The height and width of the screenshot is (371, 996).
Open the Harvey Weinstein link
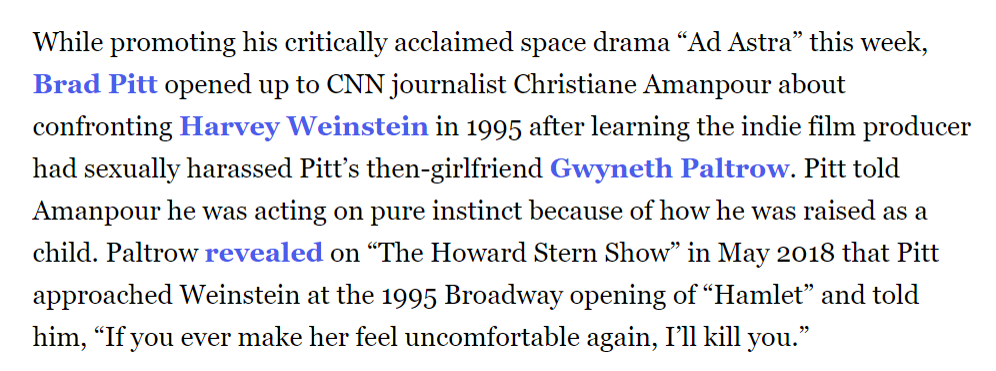coord(304,127)
